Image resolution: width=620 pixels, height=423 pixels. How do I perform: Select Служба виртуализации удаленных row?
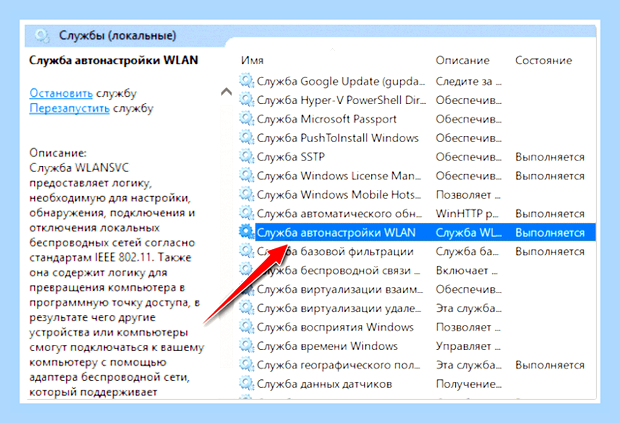tap(417, 308)
